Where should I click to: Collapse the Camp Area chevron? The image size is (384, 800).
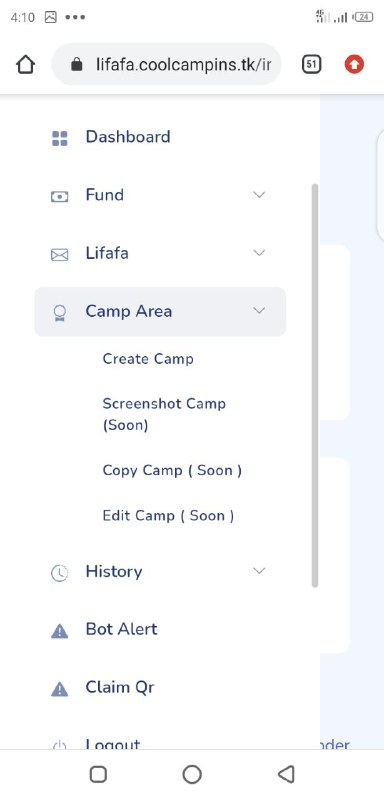coord(260,311)
